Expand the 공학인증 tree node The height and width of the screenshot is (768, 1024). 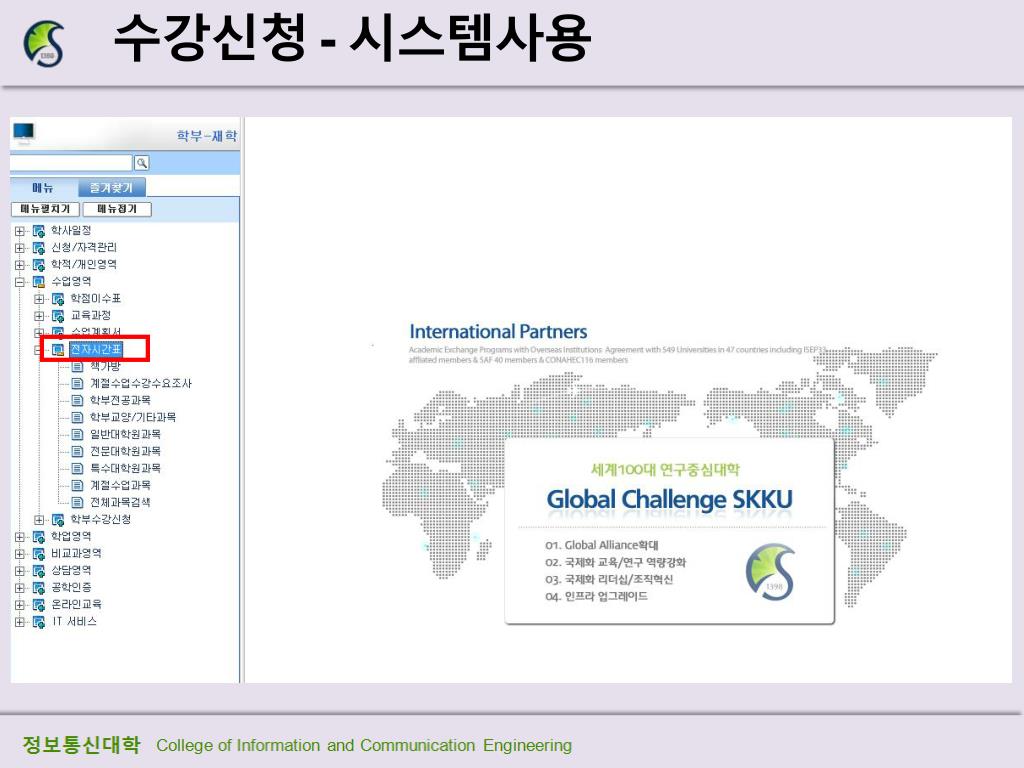(x=20, y=587)
